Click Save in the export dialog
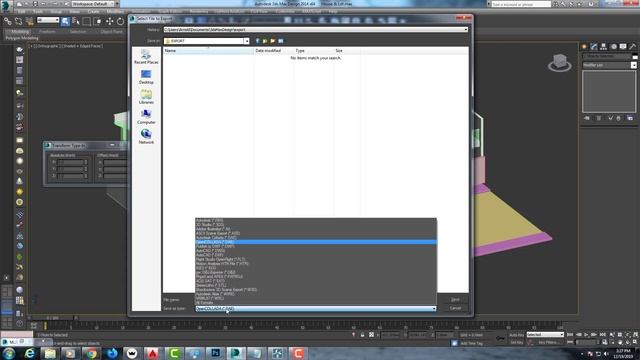The width and height of the screenshot is (640, 360). [455, 300]
